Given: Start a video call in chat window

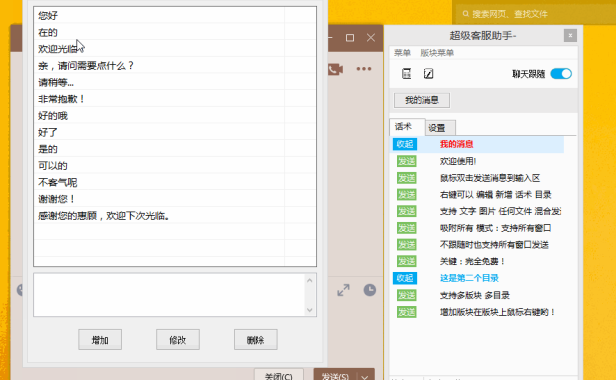Looking at the screenshot, I should 335,69.
